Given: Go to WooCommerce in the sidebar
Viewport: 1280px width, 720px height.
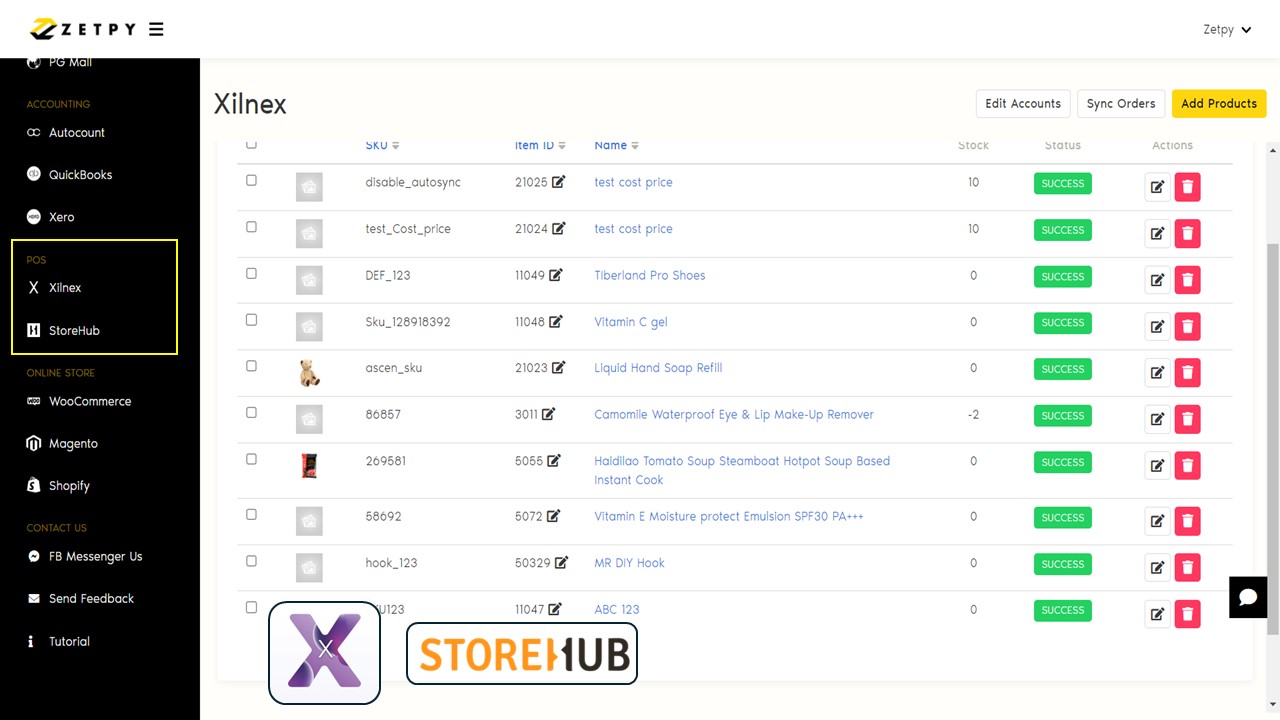Looking at the screenshot, I should tap(90, 401).
